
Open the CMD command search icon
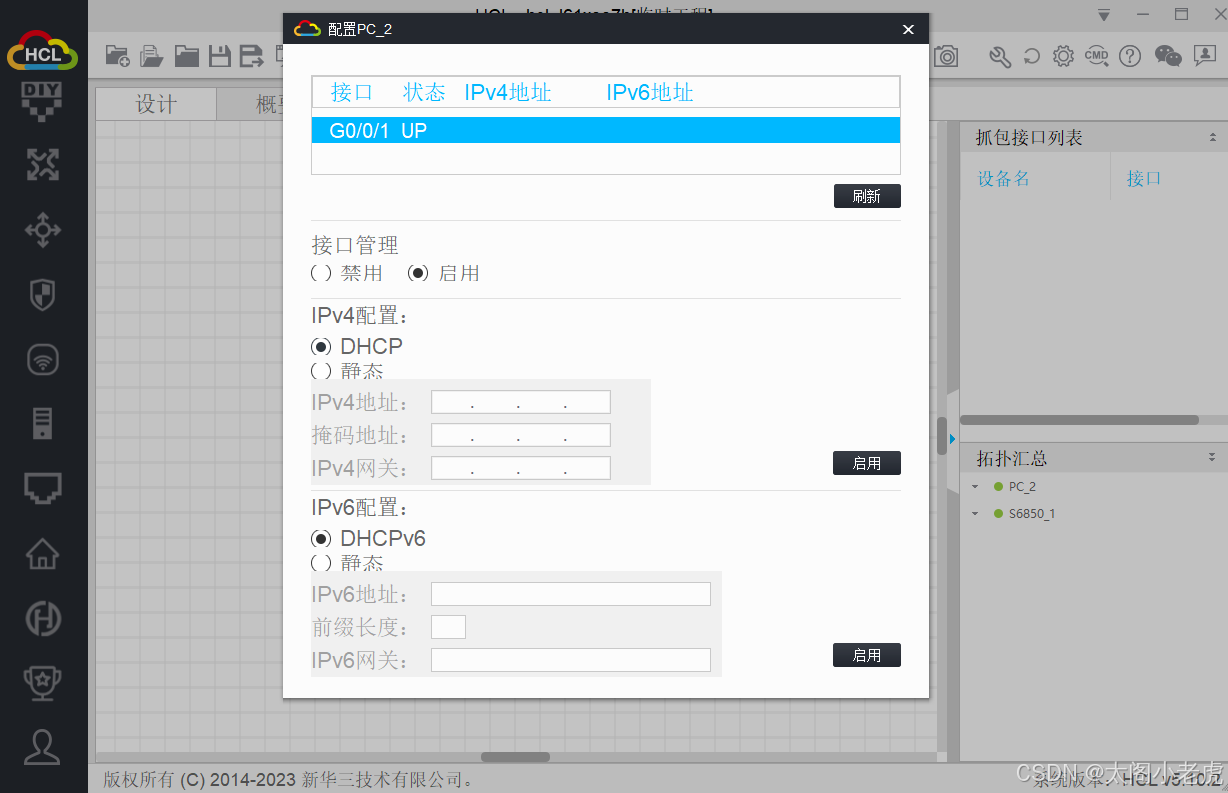tap(1097, 56)
